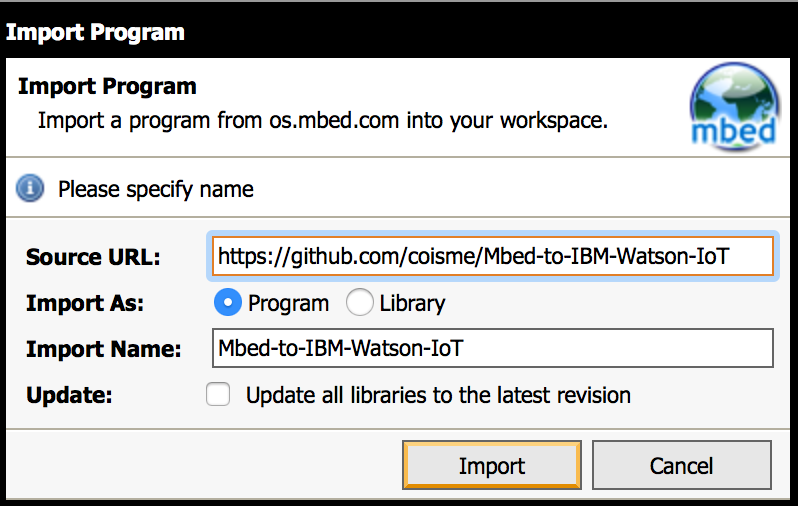Dismiss the dialog with Cancel
798x506 pixels.
tap(681, 465)
